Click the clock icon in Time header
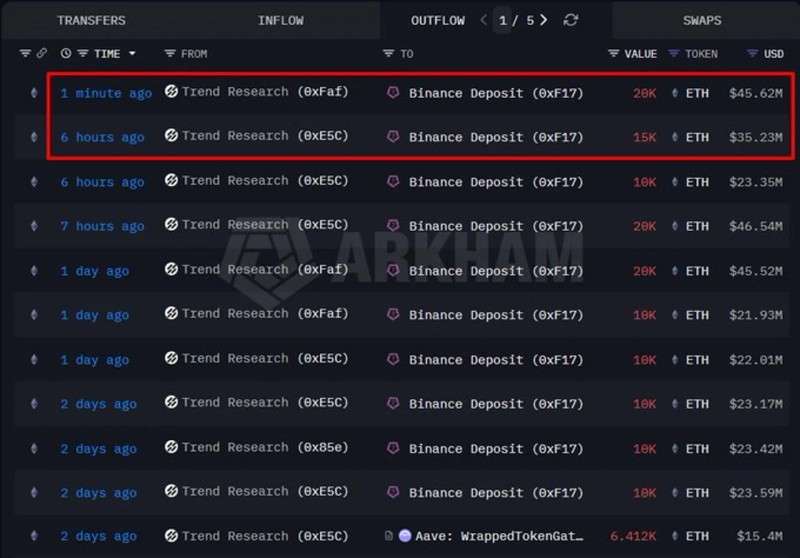Image resolution: width=800 pixels, height=558 pixels. coord(66,54)
